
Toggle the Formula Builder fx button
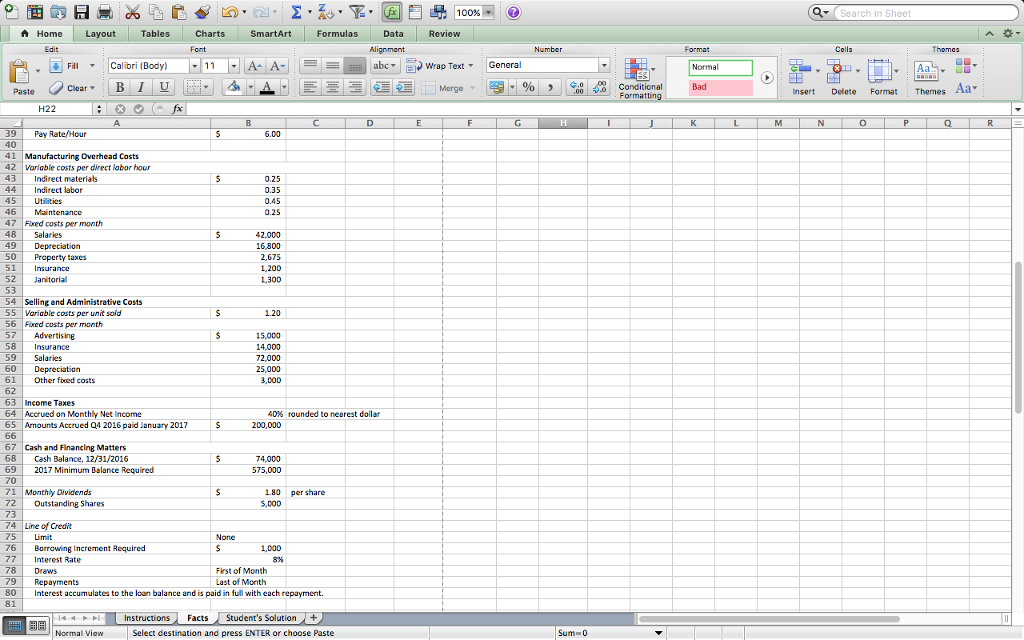[392, 12]
